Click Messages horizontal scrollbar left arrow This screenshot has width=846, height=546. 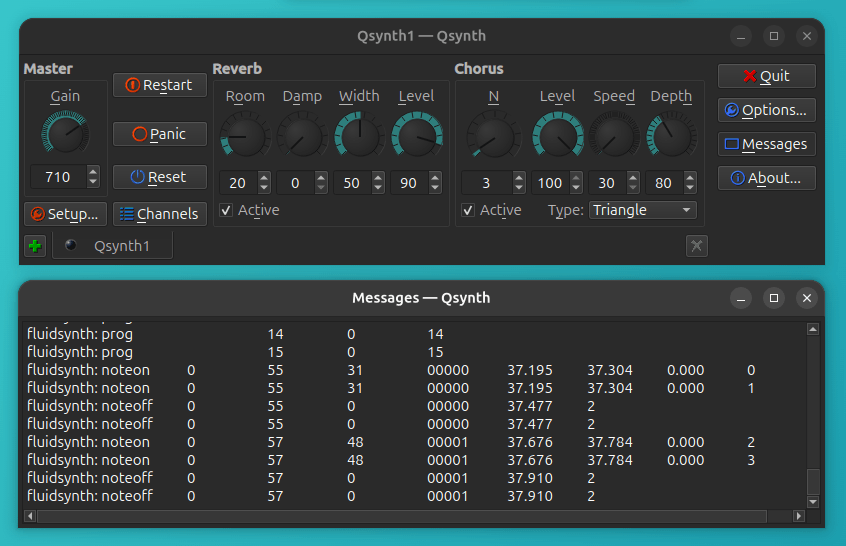click(30, 516)
